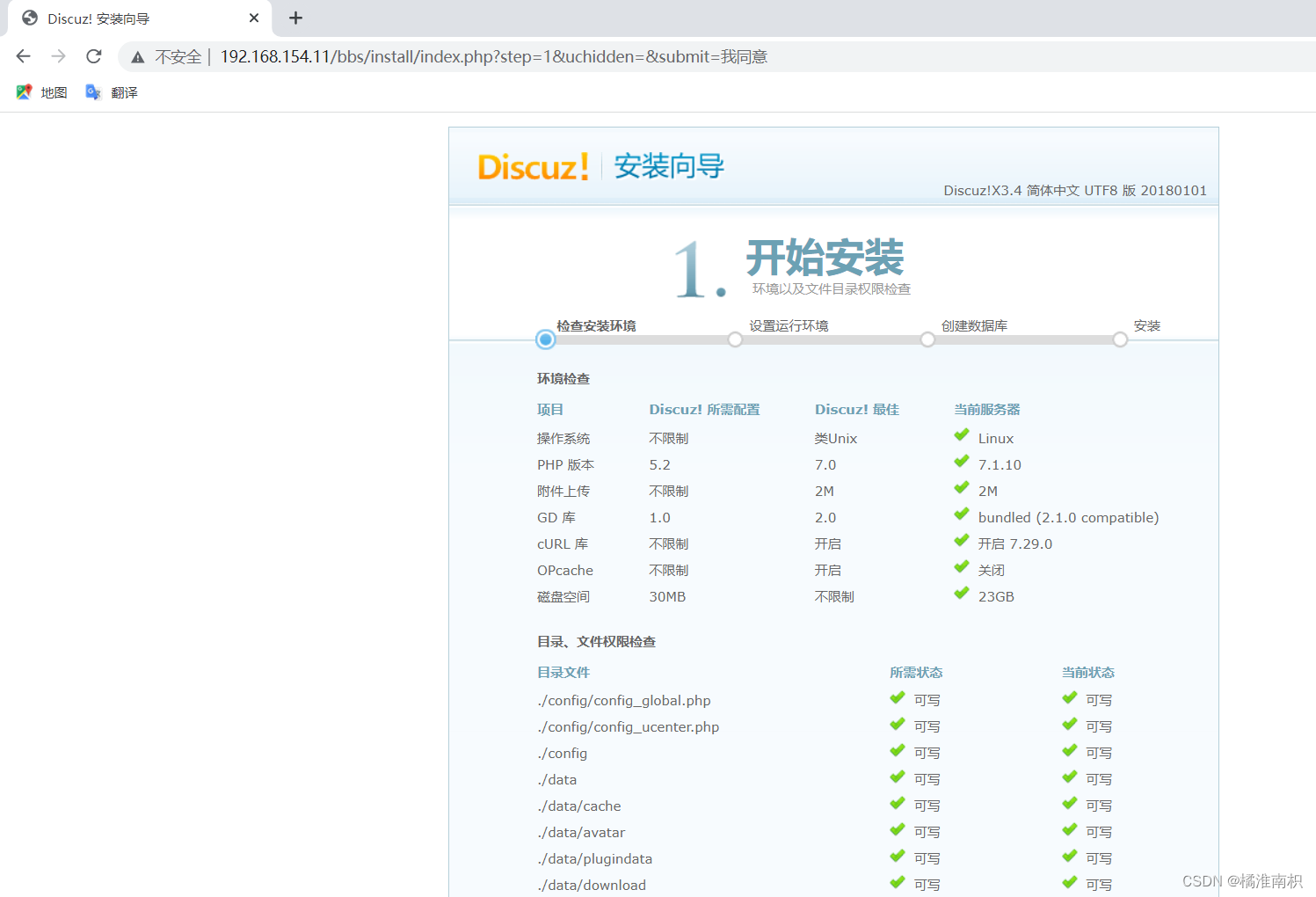Click the 环境检查 section title
The image size is (1316, 897).
pyautogui.click(x=563, y=379)
